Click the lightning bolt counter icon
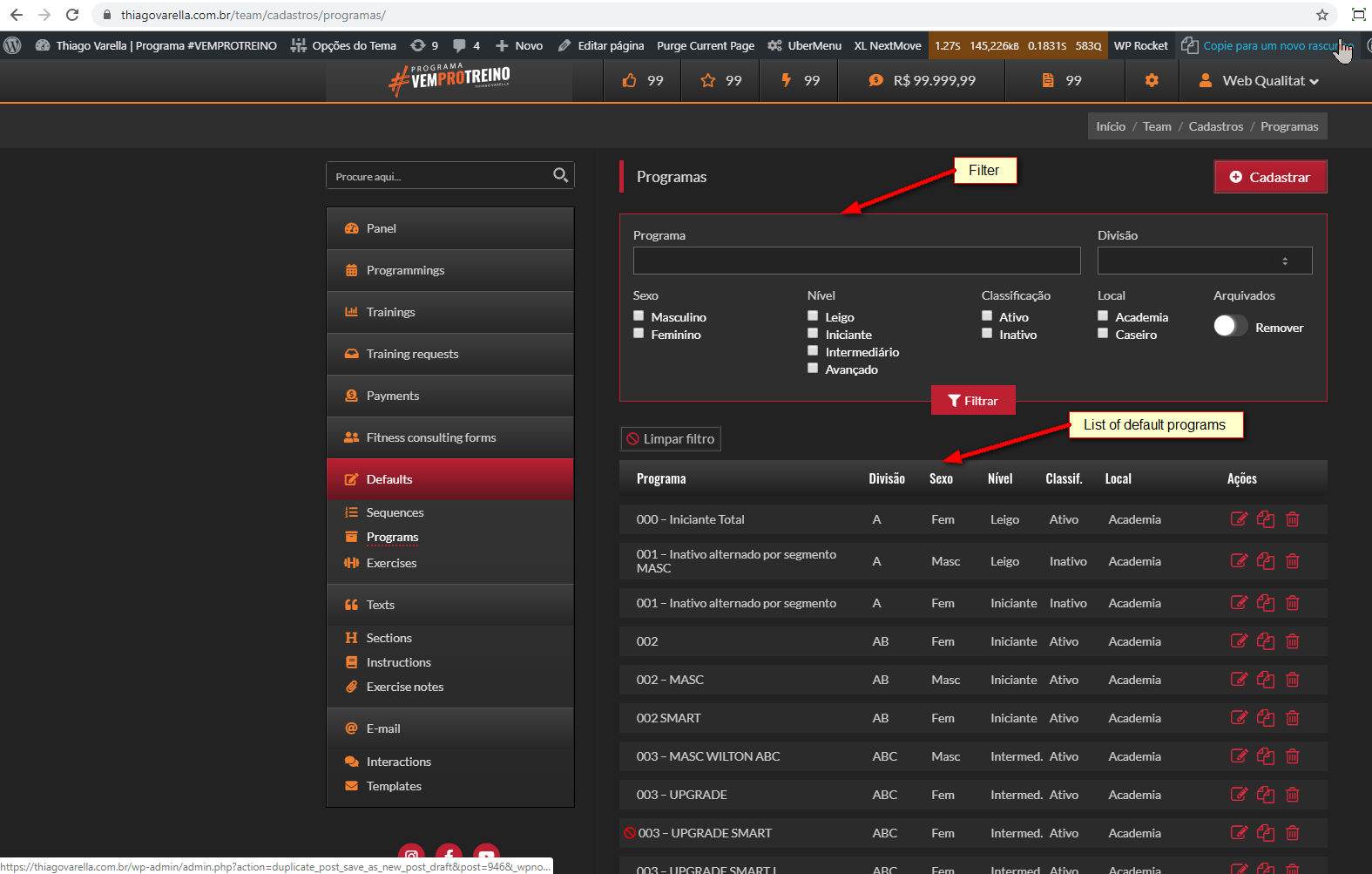1372x874 pixels. pyautogui.click(x=786, y=80)
